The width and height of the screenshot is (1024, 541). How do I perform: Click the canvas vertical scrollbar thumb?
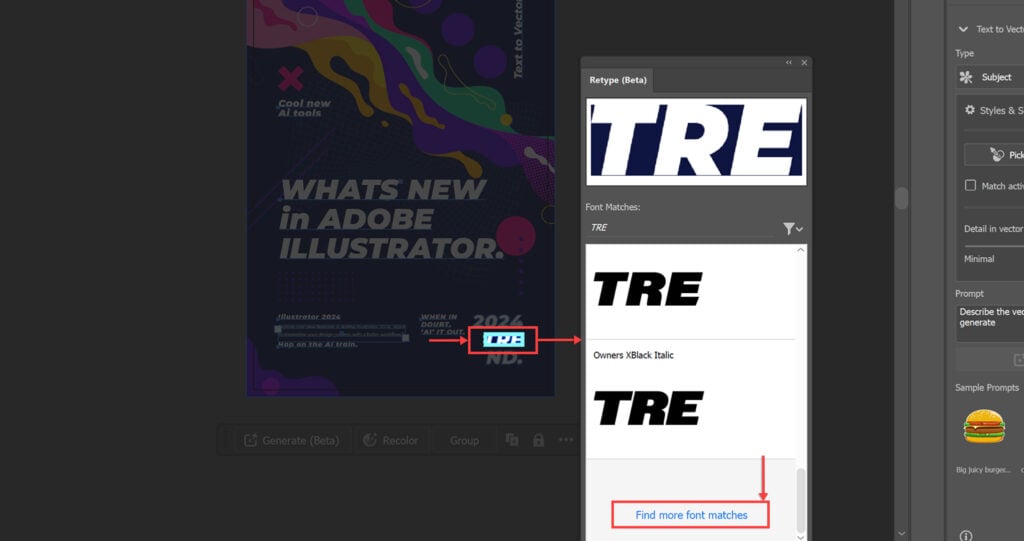[x=902, y=199]
